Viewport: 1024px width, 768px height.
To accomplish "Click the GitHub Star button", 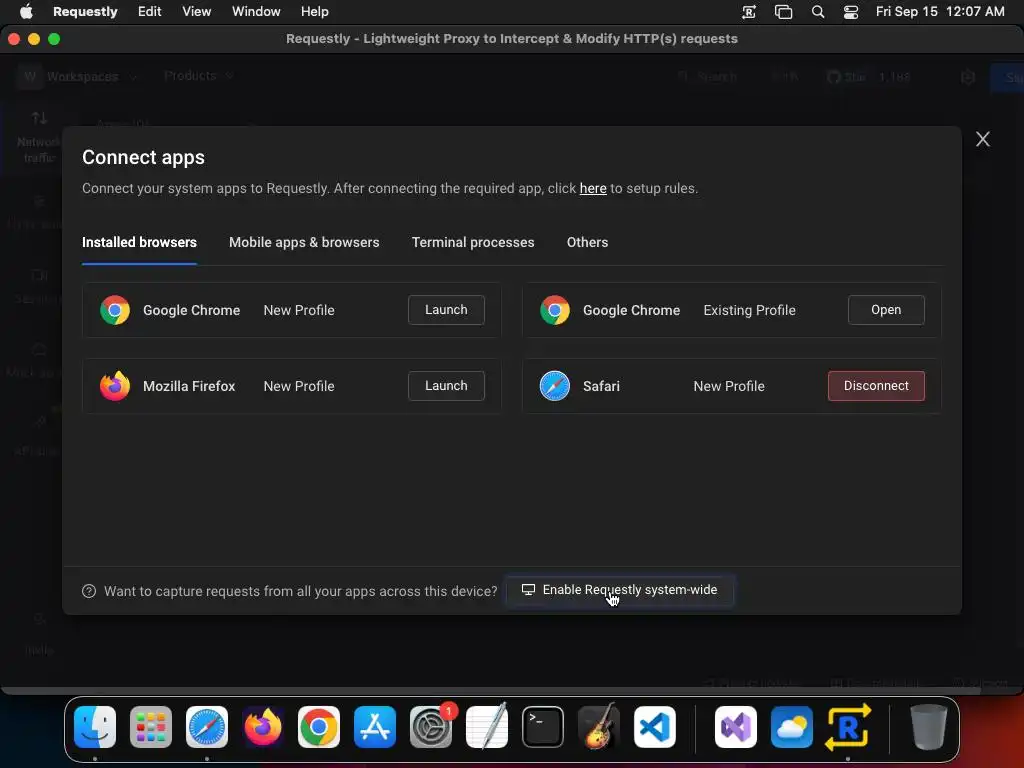I will pyautogui.click(x=869, y=77).
